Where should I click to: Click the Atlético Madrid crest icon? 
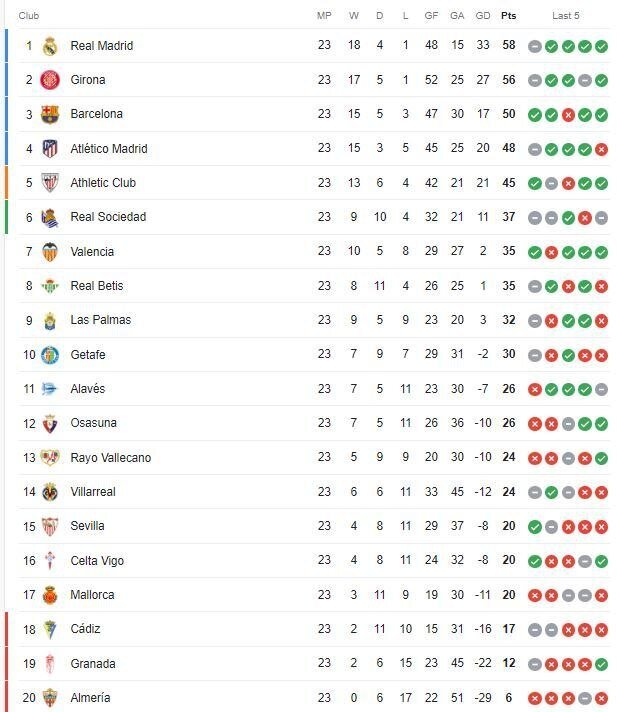(50, 149)
